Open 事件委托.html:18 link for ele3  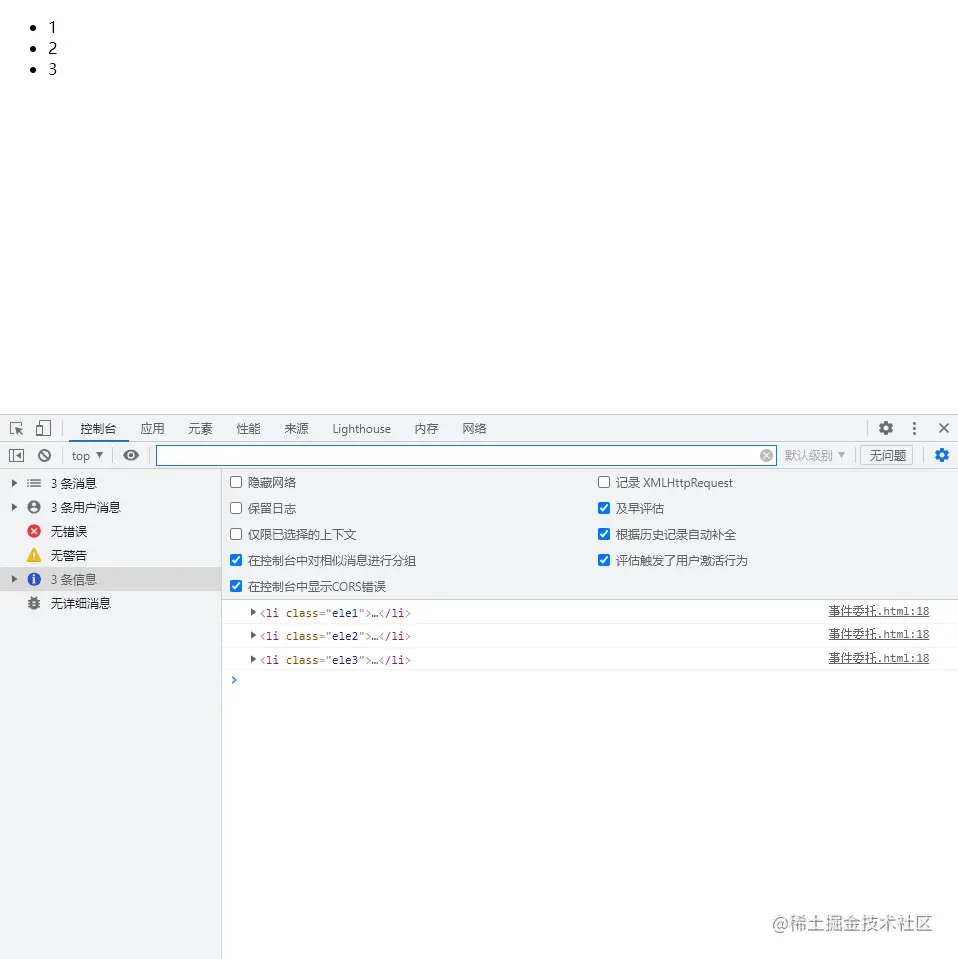click(x=878, y=658)
